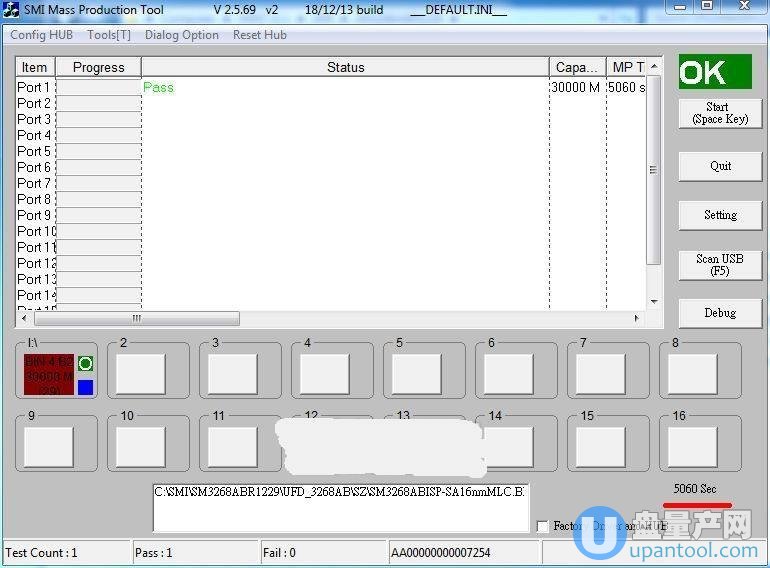
Task: Select the red drive I:\ slot tile
Action: (49, 374)
